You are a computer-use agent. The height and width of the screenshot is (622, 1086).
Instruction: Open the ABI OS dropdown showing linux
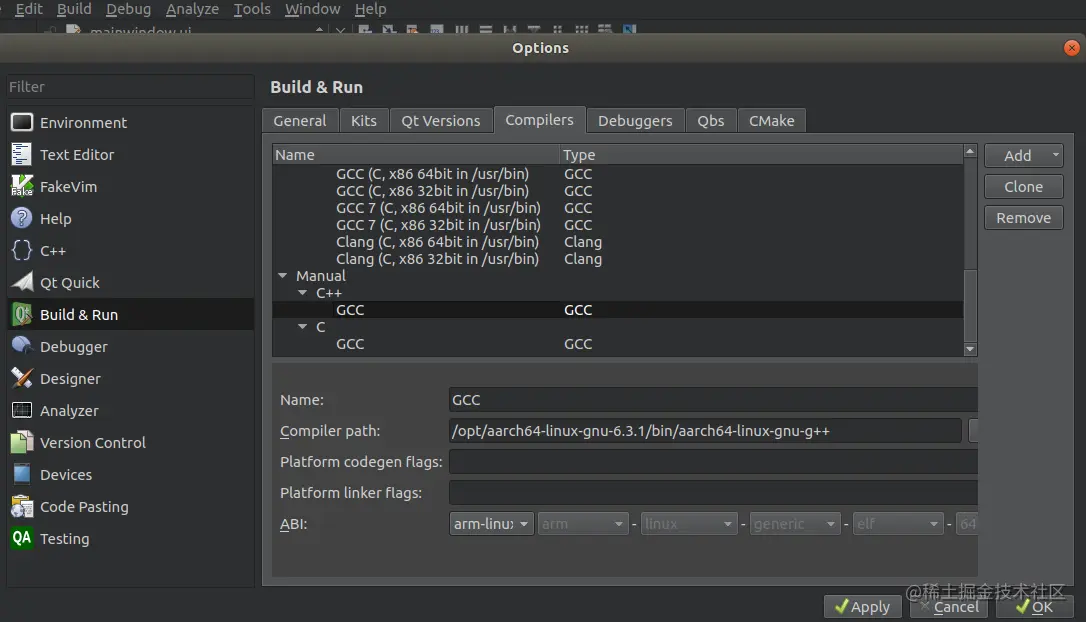(x=688, y=524)
